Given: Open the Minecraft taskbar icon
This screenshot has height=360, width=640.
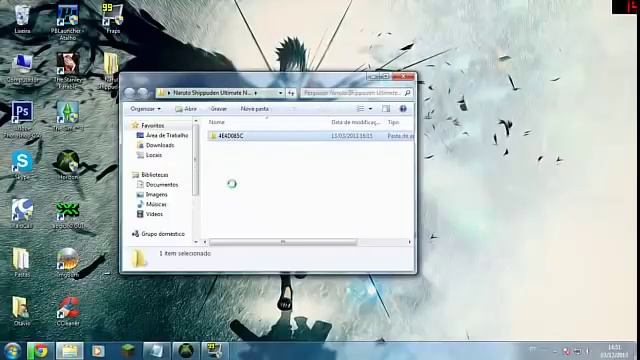Looking at the screenshot, I should [x=128, y=351].
